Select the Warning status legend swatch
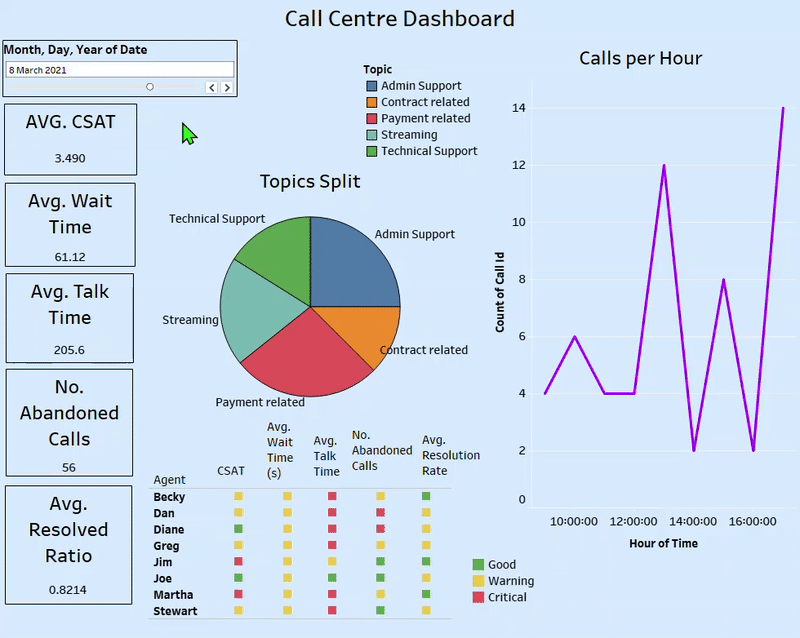Screen dimensions: 800x638 tap(478, 581)
